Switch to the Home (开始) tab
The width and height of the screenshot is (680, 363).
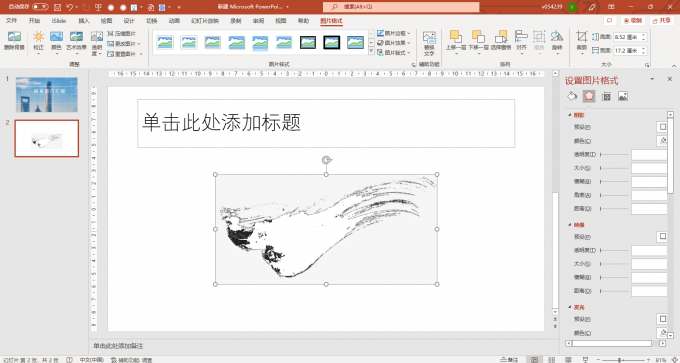(x=34, y=20)
